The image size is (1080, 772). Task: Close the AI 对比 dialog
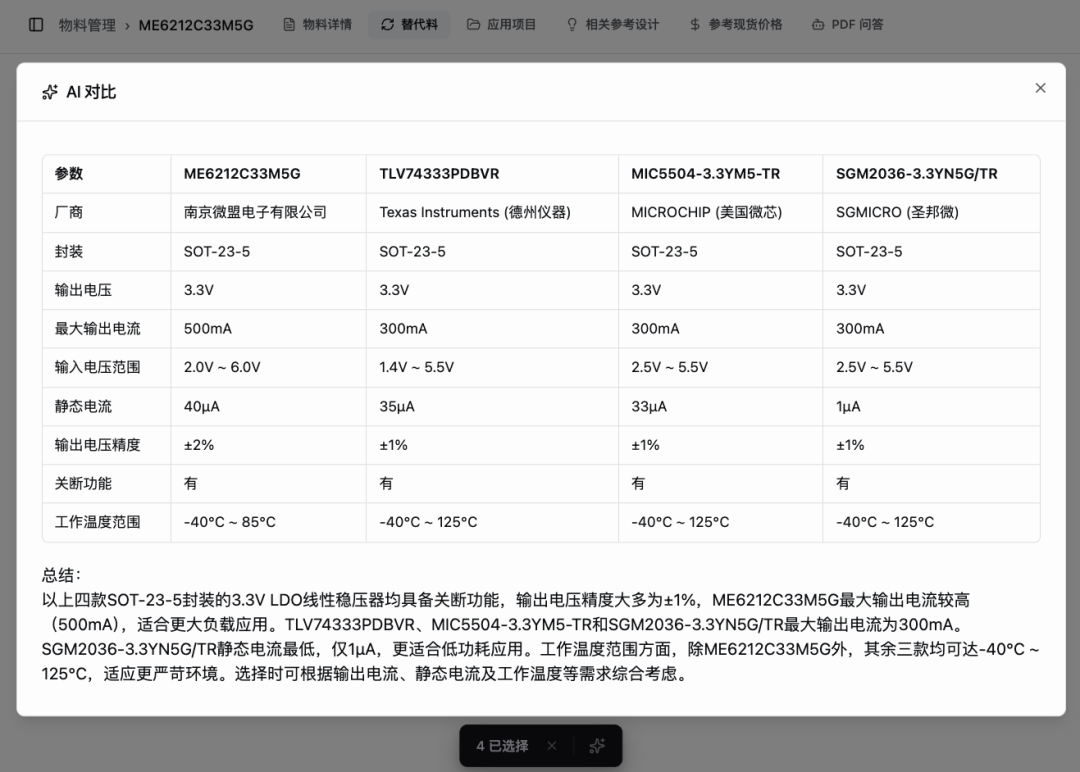coord(1040,87)
